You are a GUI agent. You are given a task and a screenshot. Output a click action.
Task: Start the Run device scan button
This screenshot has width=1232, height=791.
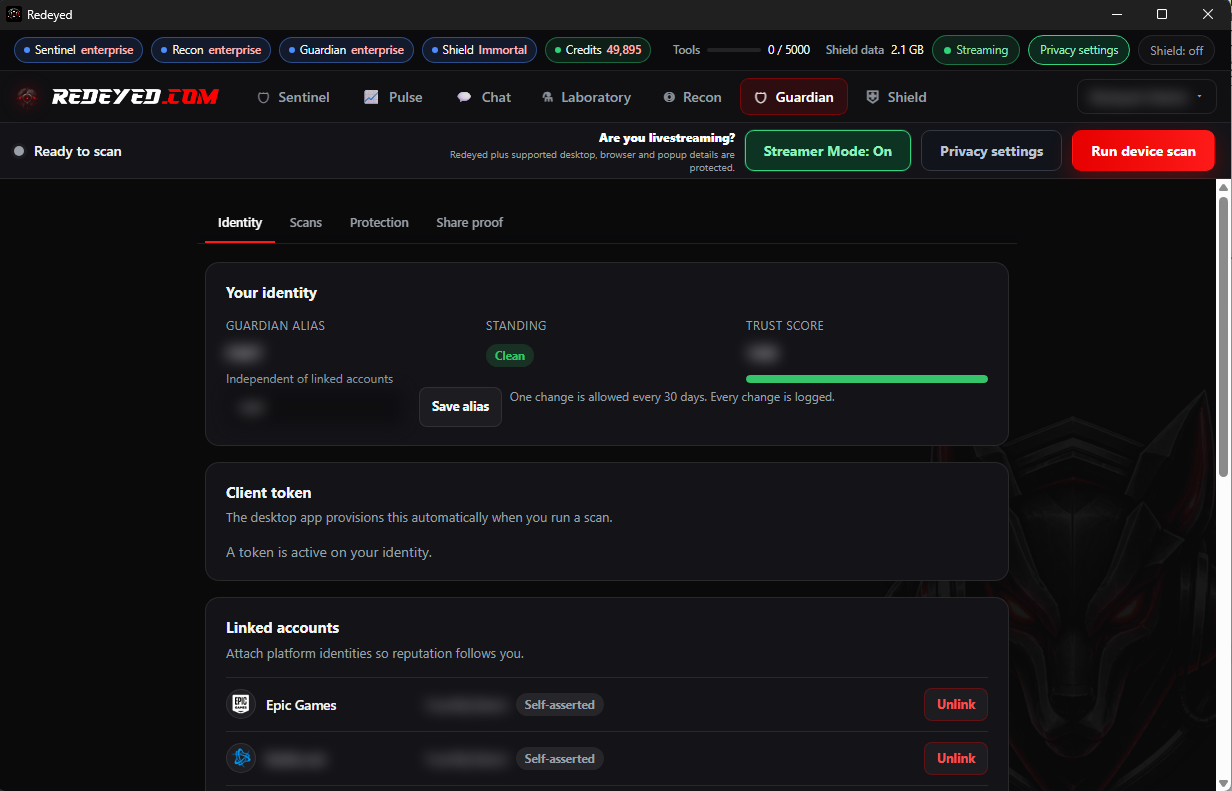click(x=1143, y=151)
